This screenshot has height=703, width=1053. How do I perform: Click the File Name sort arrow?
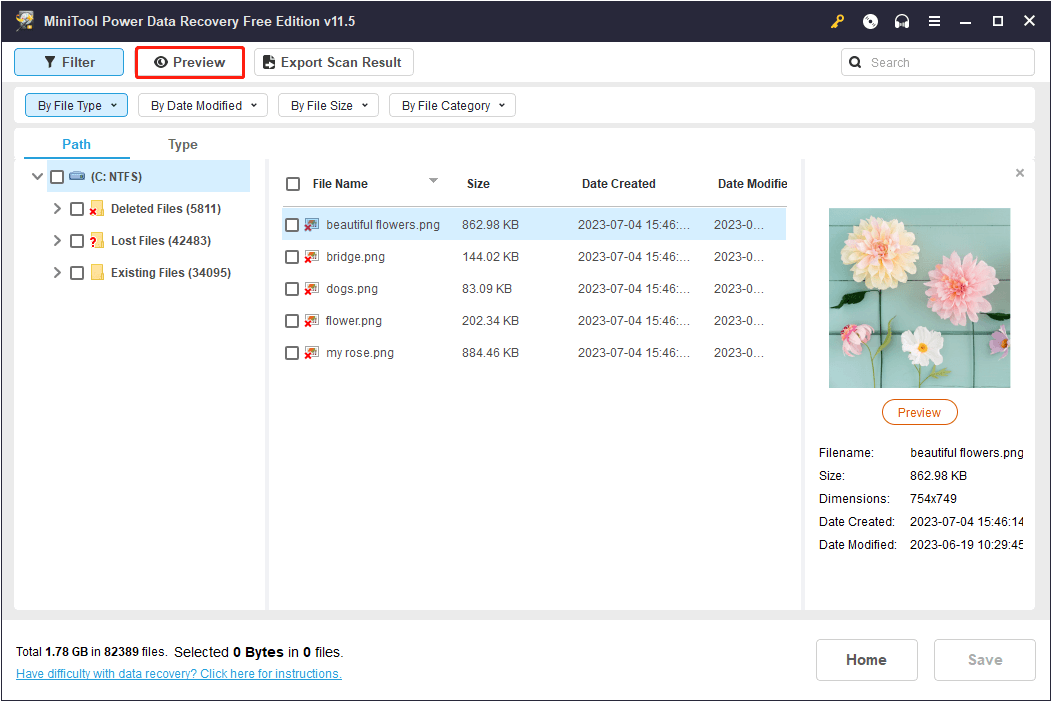433,181
